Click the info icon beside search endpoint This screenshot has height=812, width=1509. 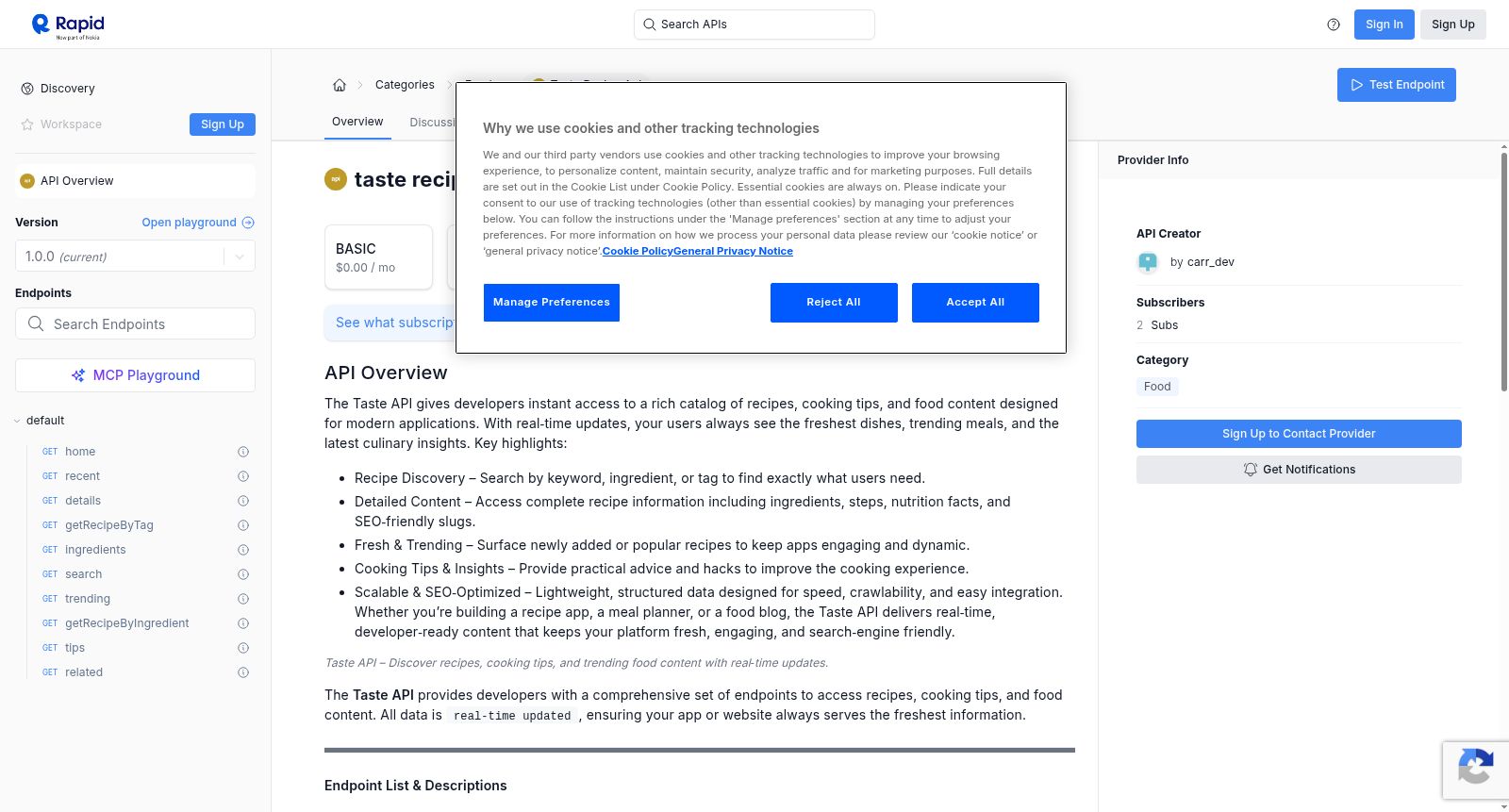click(243, 574)
